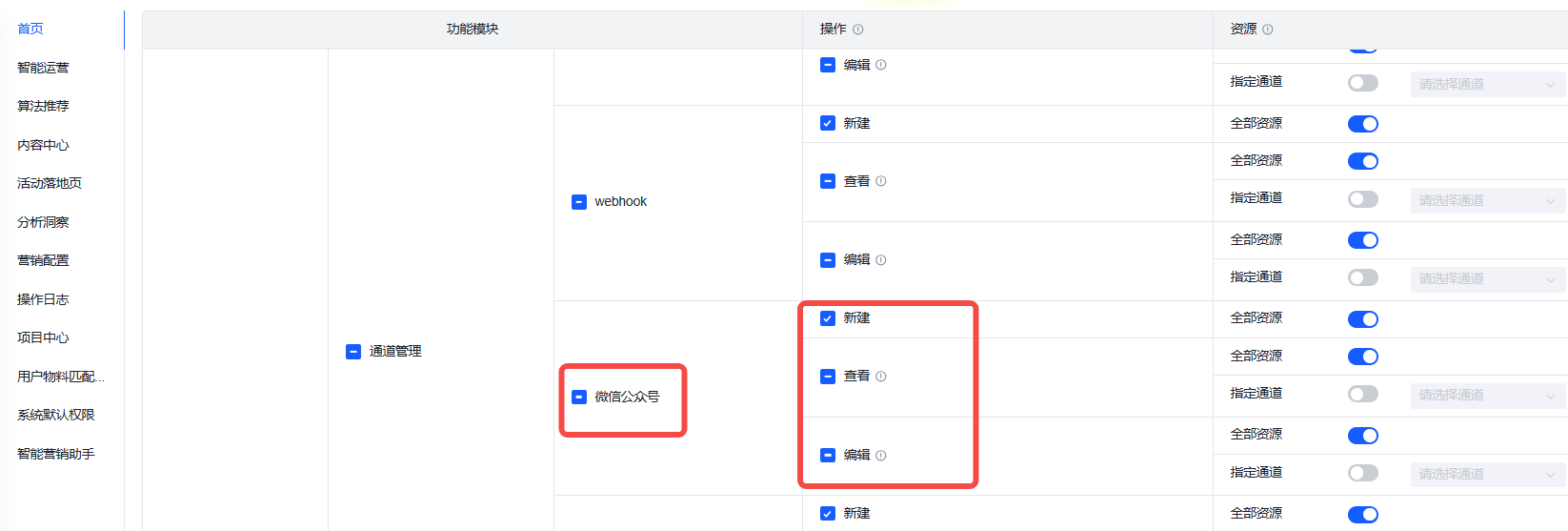Open 请选择通道 dropdown in 编辑 row above webhook
The height and width of the screenshot is (531, 1568).
(1488, 84)
